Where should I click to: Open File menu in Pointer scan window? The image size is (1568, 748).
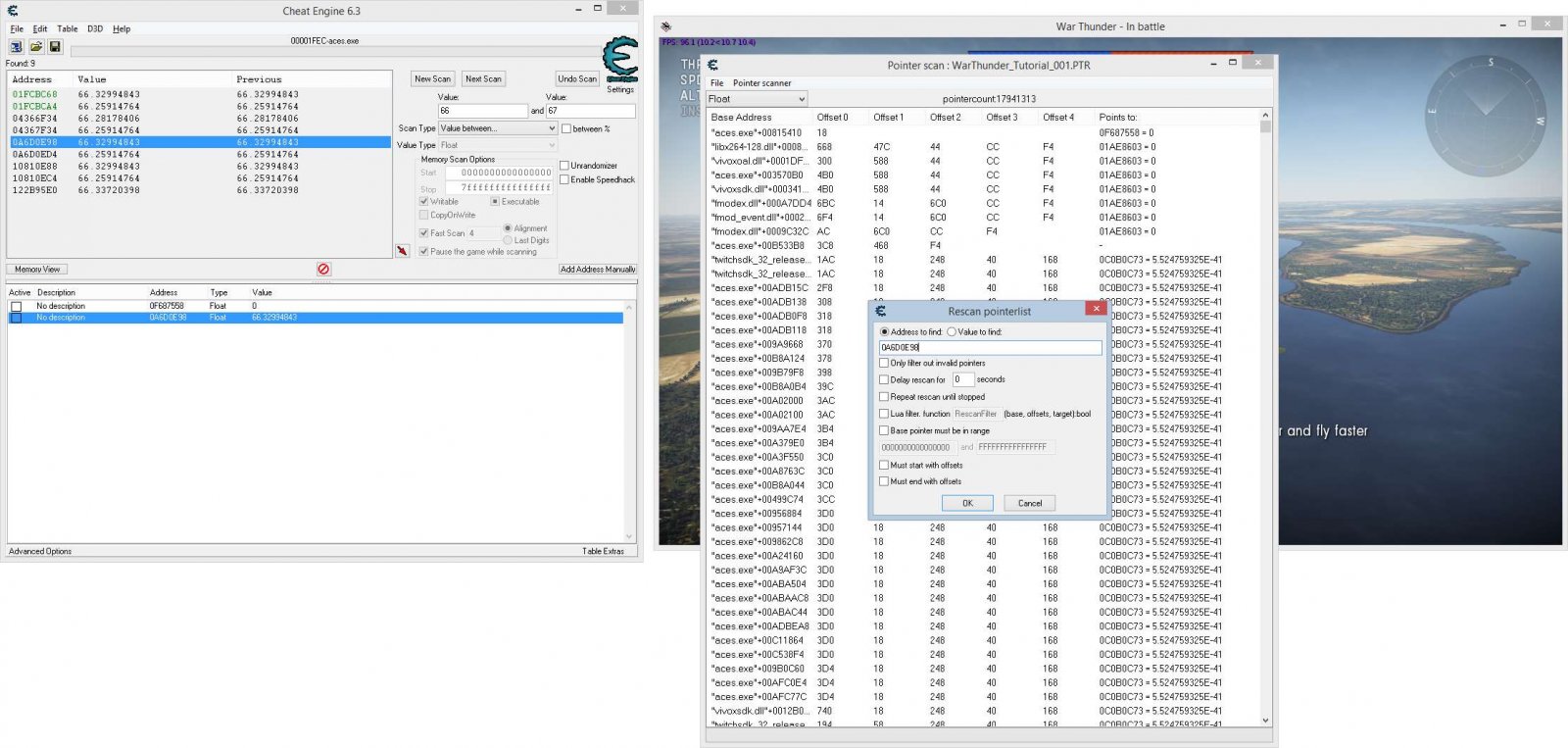(x=717, y=83)
